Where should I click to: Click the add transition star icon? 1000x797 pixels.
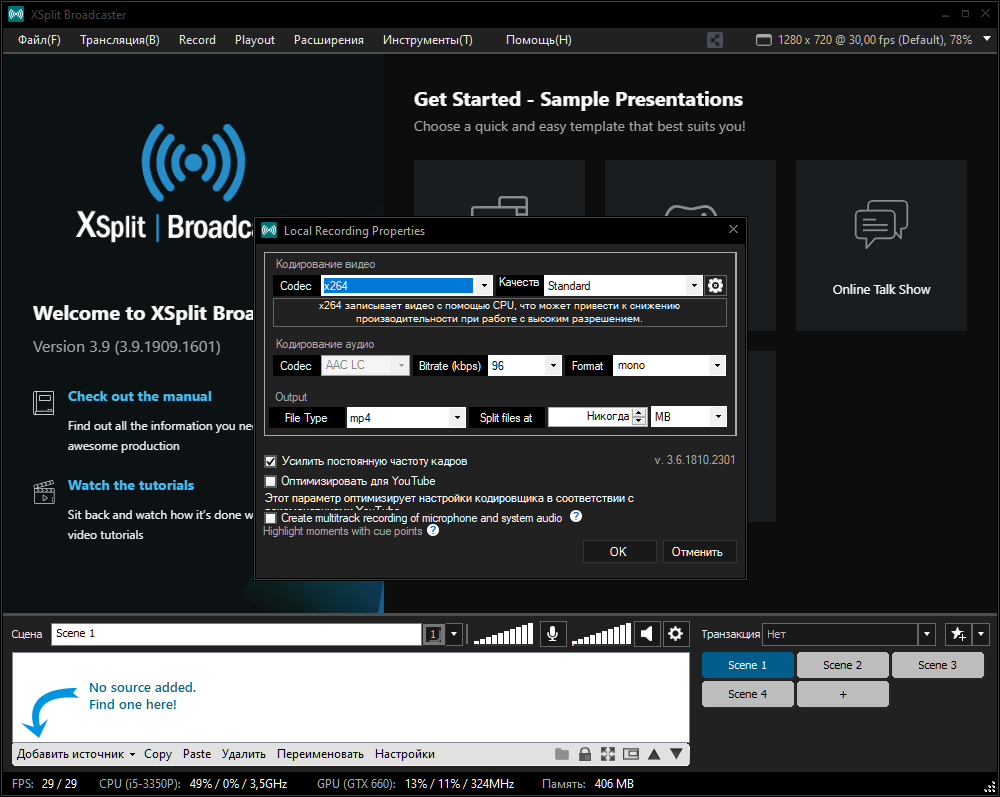pyautogui.click(x=957, y=634)
